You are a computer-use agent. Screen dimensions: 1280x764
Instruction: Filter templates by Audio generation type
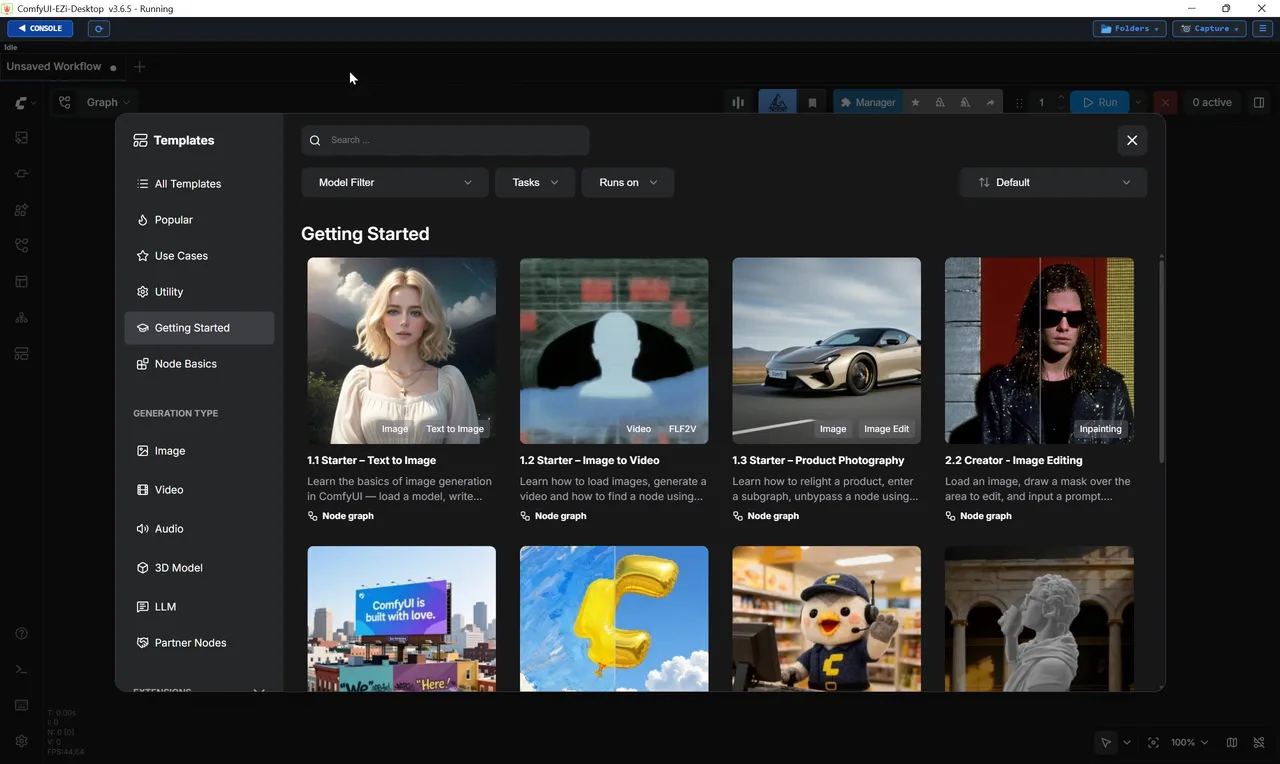(199, 529)
